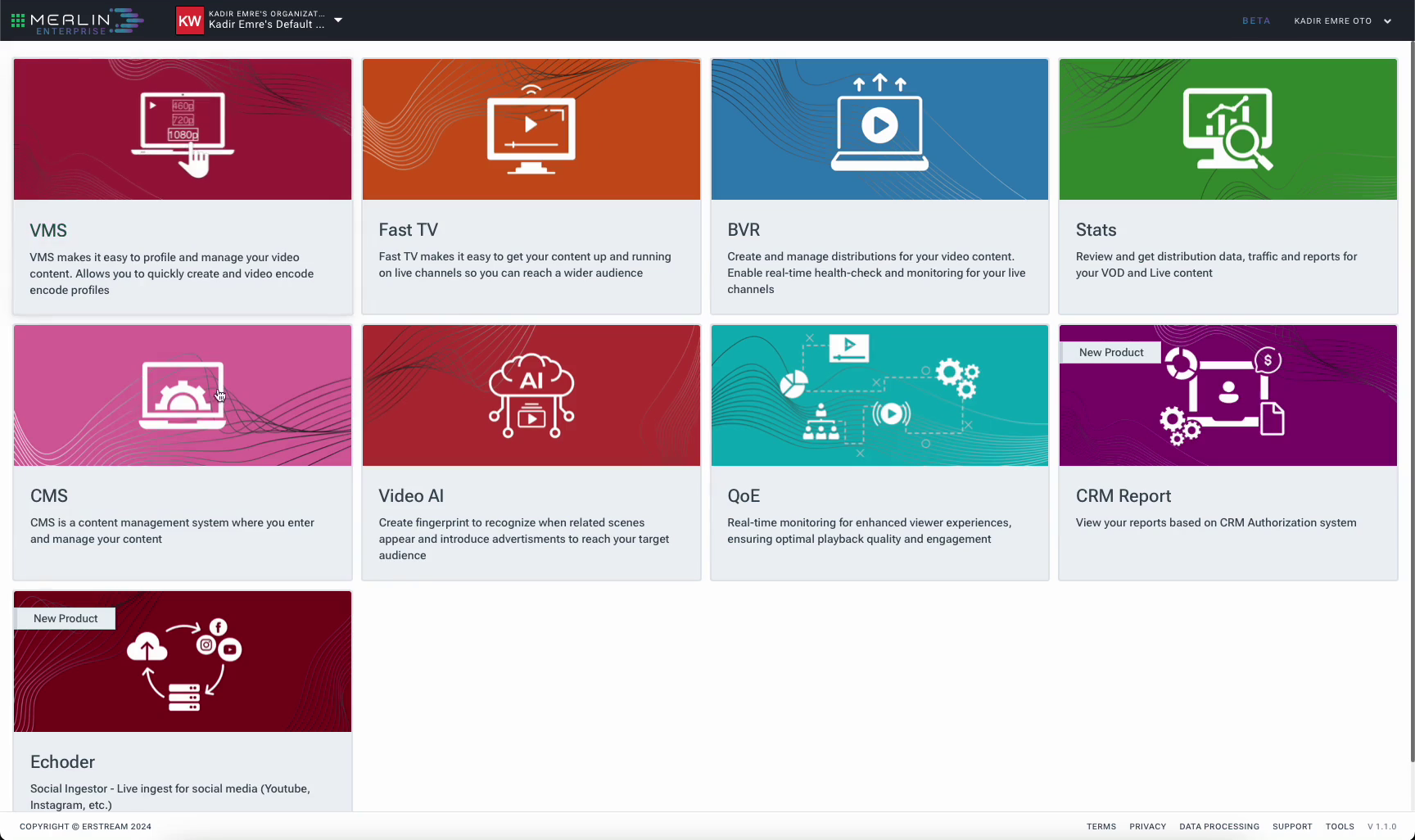This screenshot has height=840, width=1415.
Task: Open the Terms footer link
Action: pos(1101,827)
